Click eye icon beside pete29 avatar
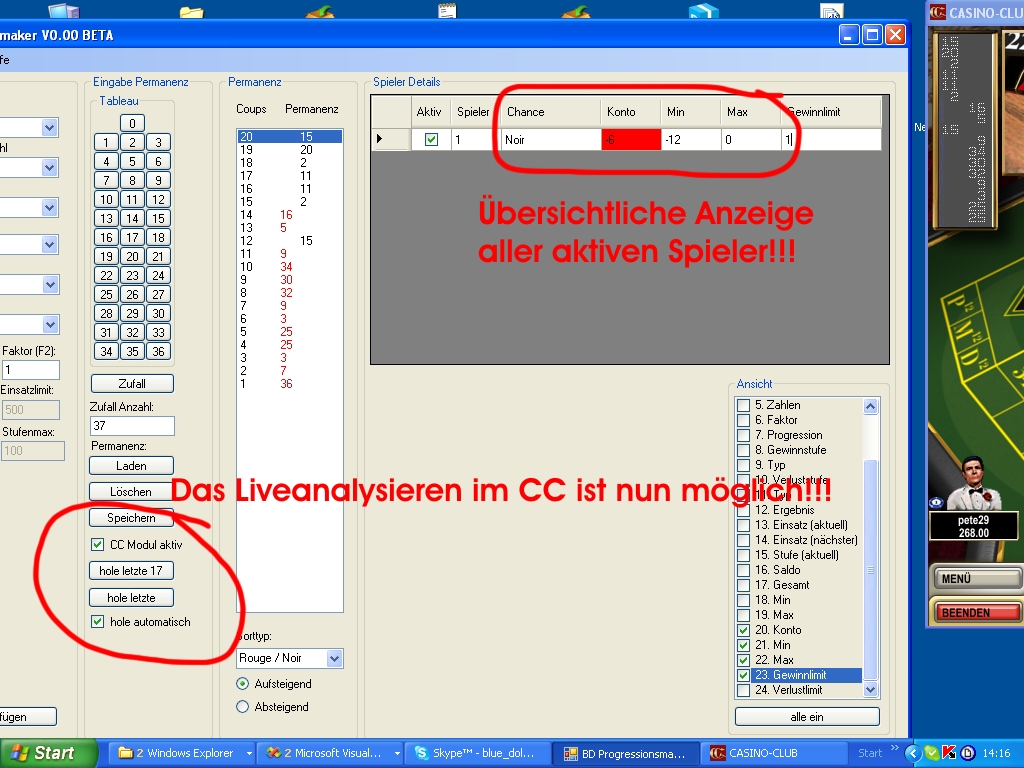 point(936,502)
